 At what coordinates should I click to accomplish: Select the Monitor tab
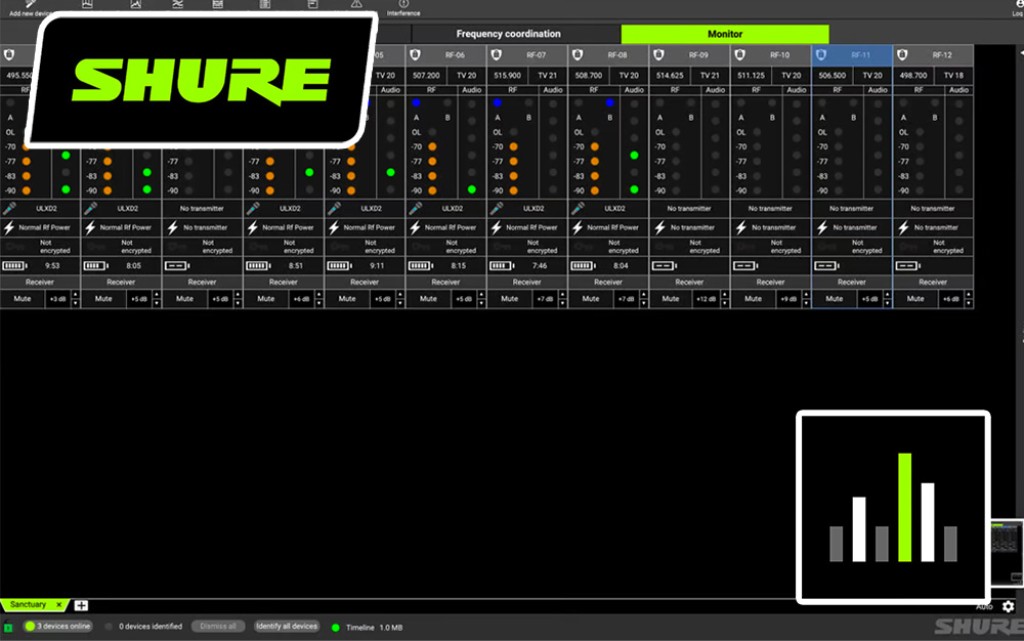(x=725, y=34)
